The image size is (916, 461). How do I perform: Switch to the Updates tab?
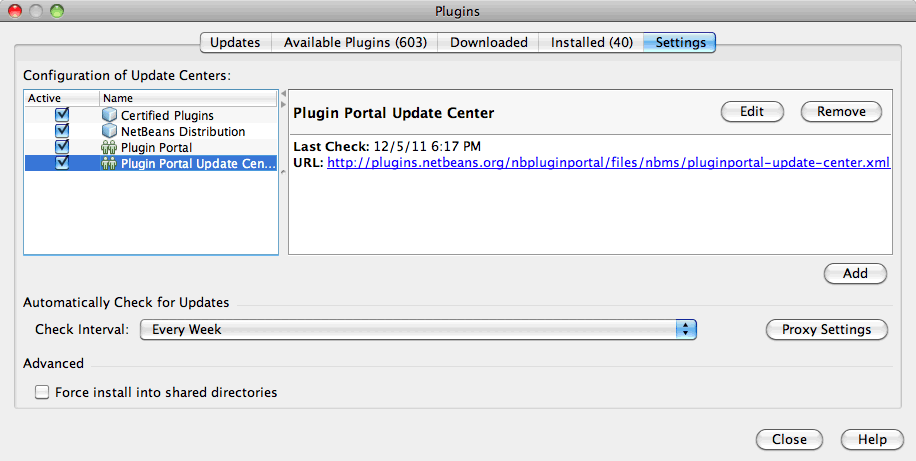[x=235, y=43]
